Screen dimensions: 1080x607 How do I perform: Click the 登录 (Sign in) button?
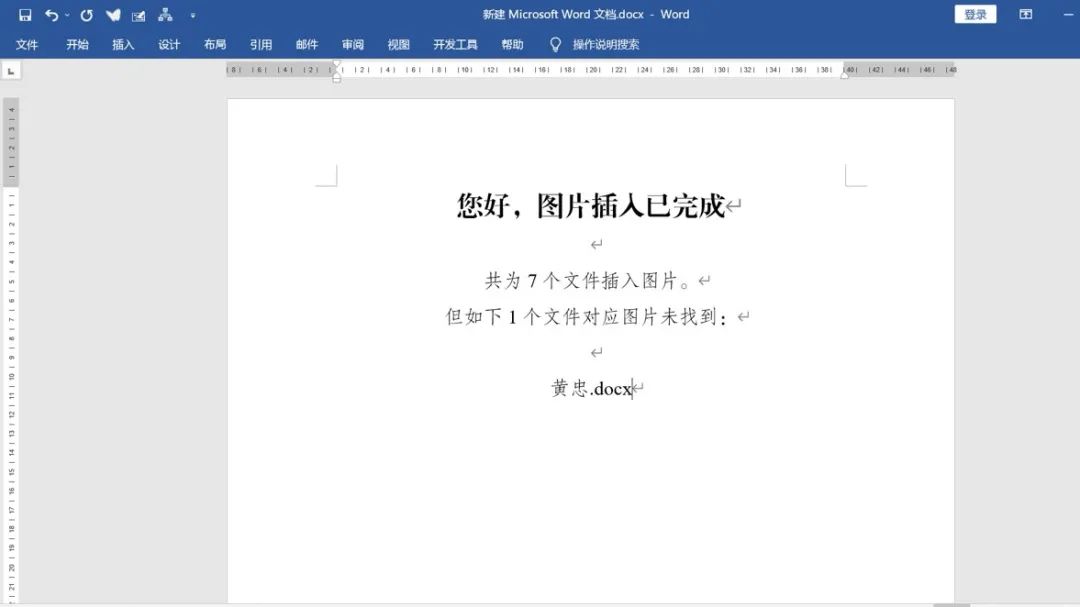click(973, 14)
